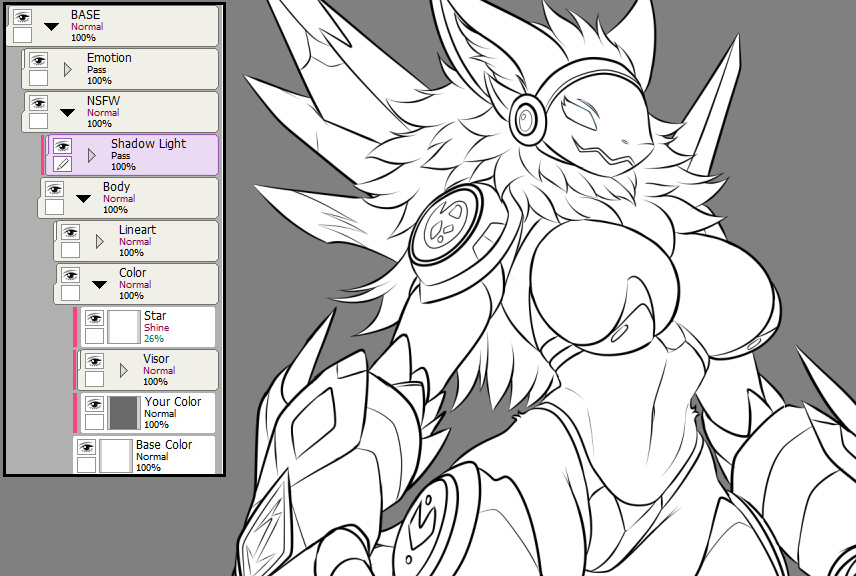
Task: Select the BASE layer name
Action: (86, 15)
